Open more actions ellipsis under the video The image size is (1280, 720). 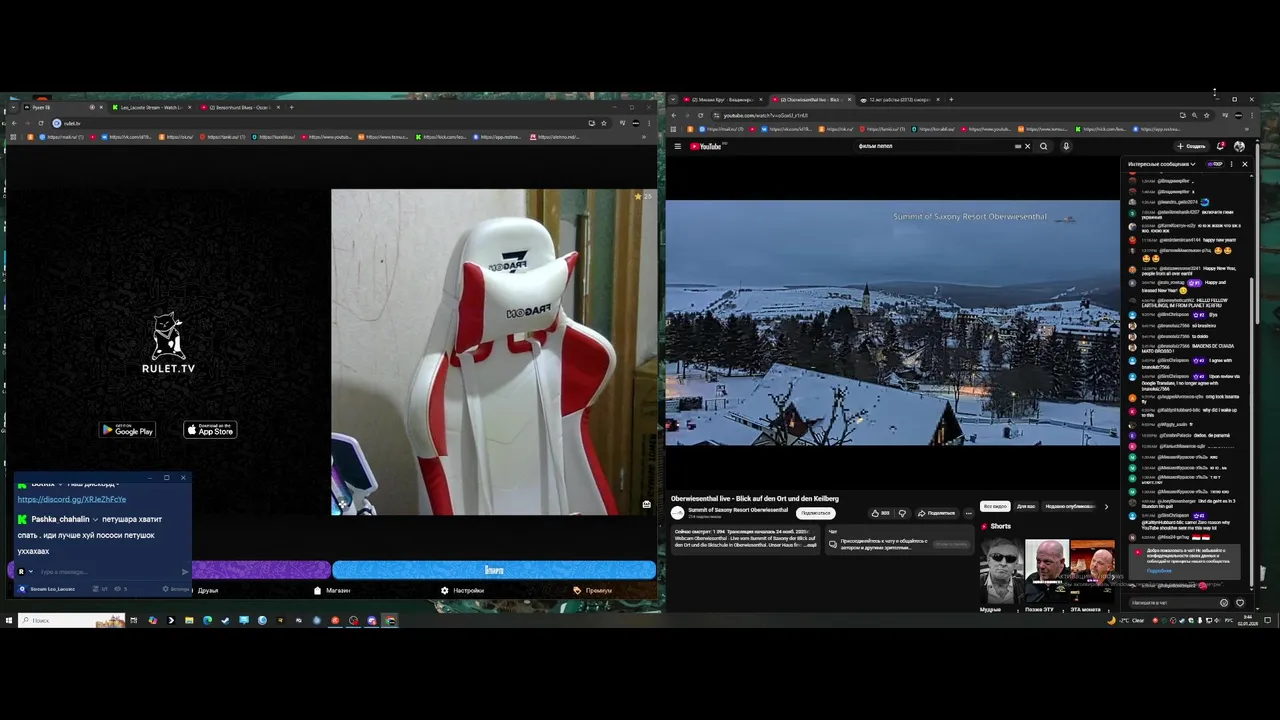[x=968, y=513]
